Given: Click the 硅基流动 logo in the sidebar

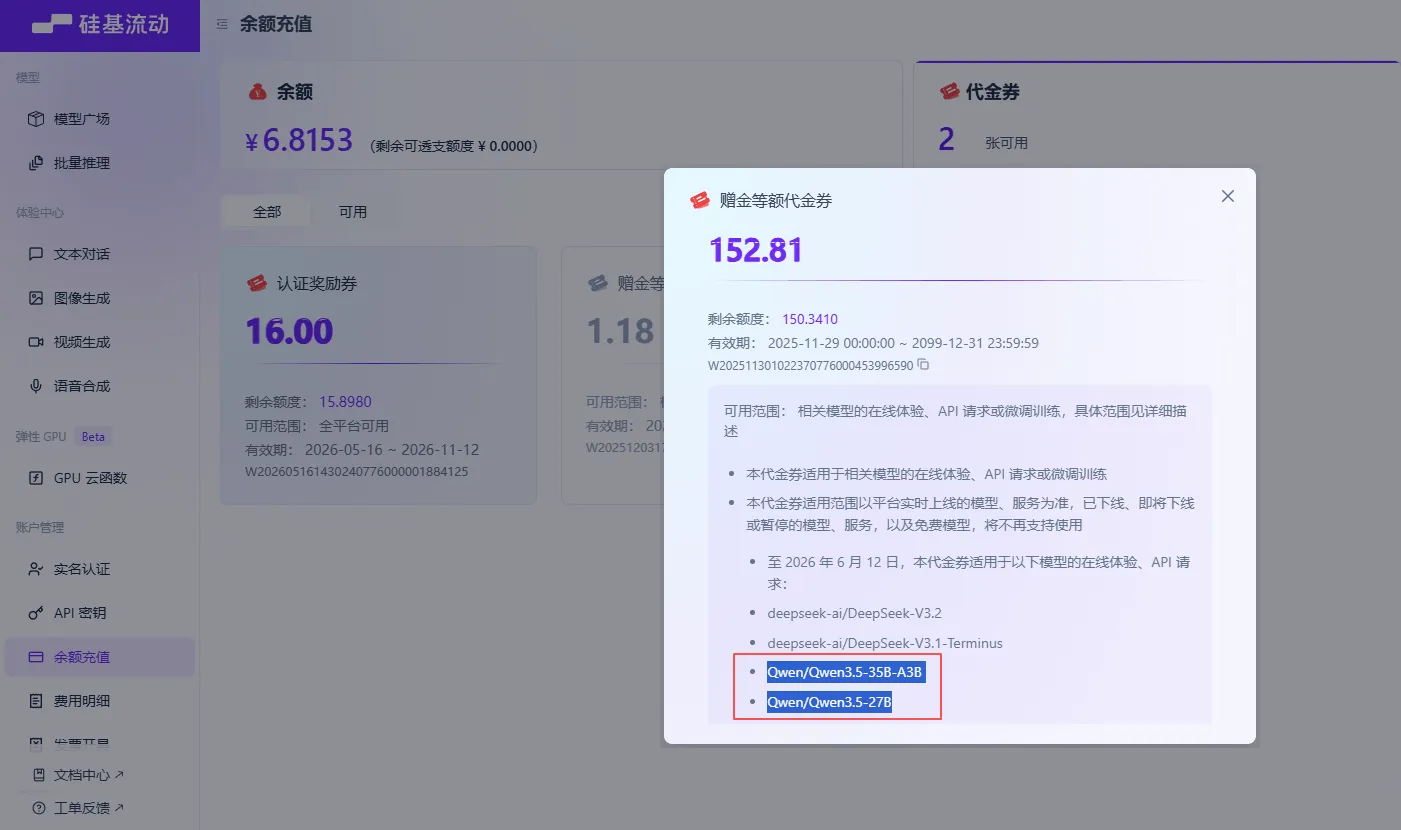Looking at the screenshot, I should click(100, 25).
